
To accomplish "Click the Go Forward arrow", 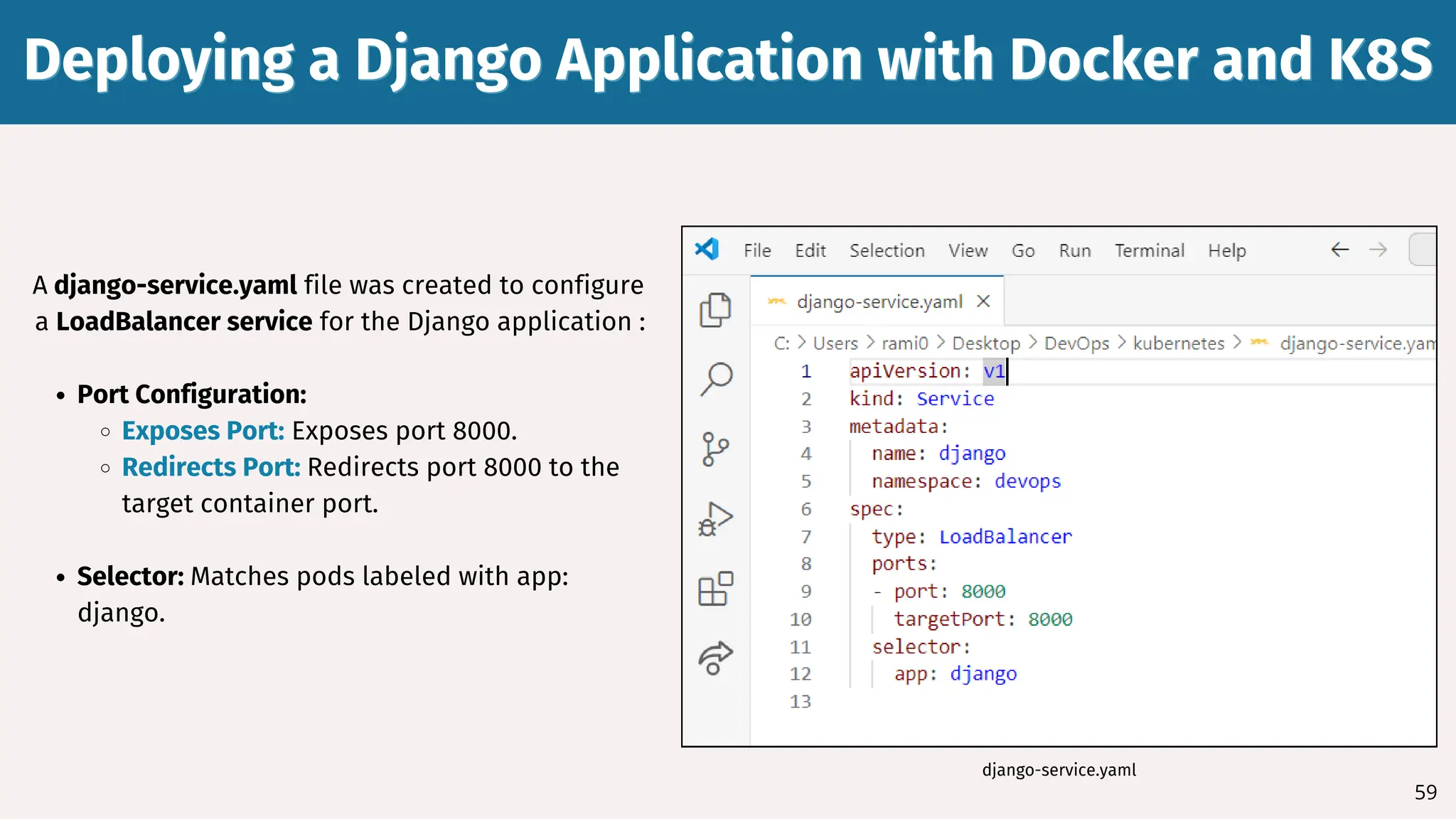I will pyautogui.click(x=1378, y=250).
